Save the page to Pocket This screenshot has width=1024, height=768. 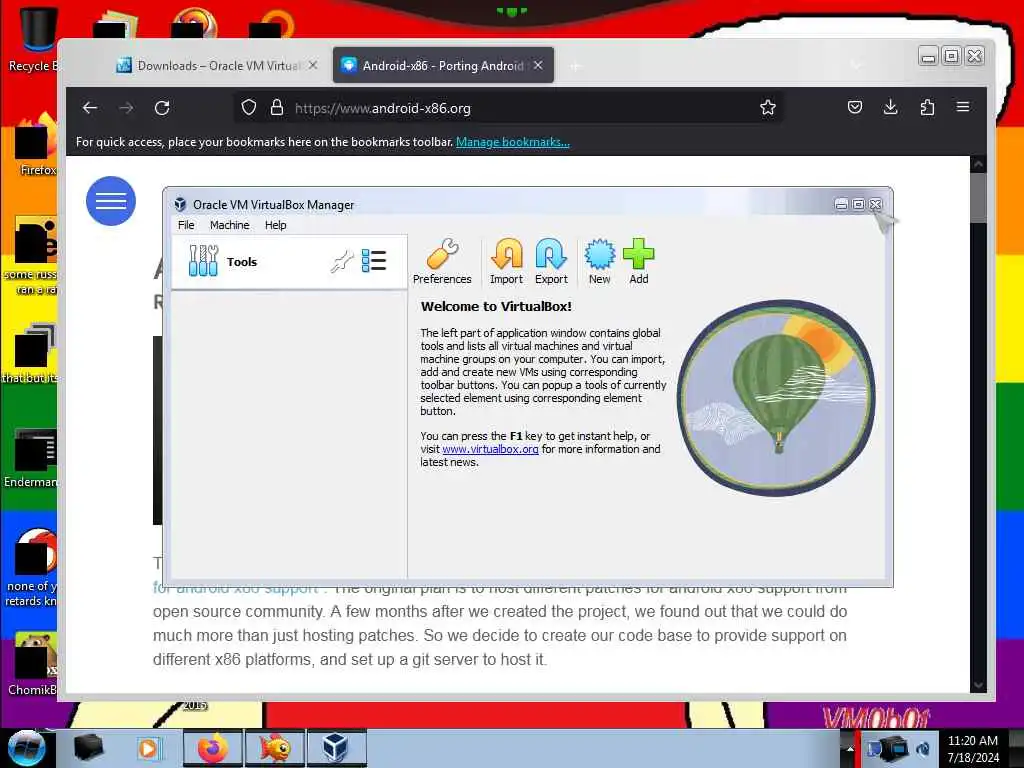coord(855,107)
